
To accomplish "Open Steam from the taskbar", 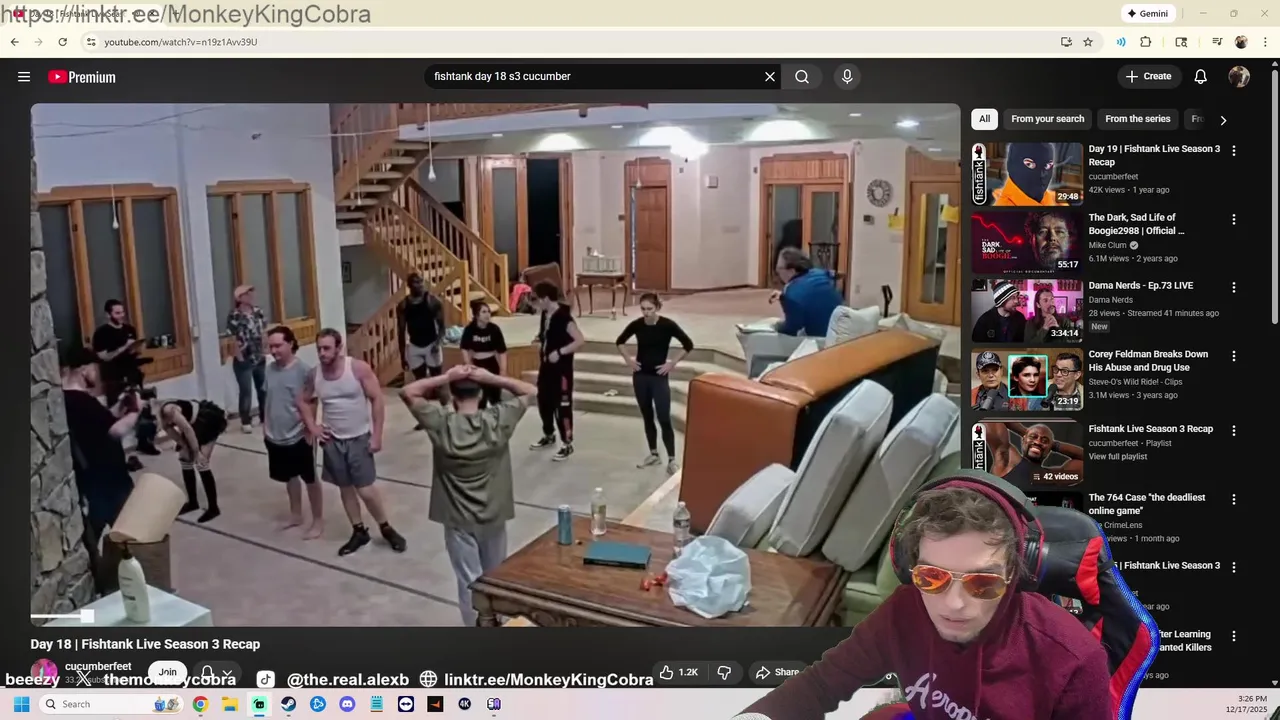I will coord(288,704).
